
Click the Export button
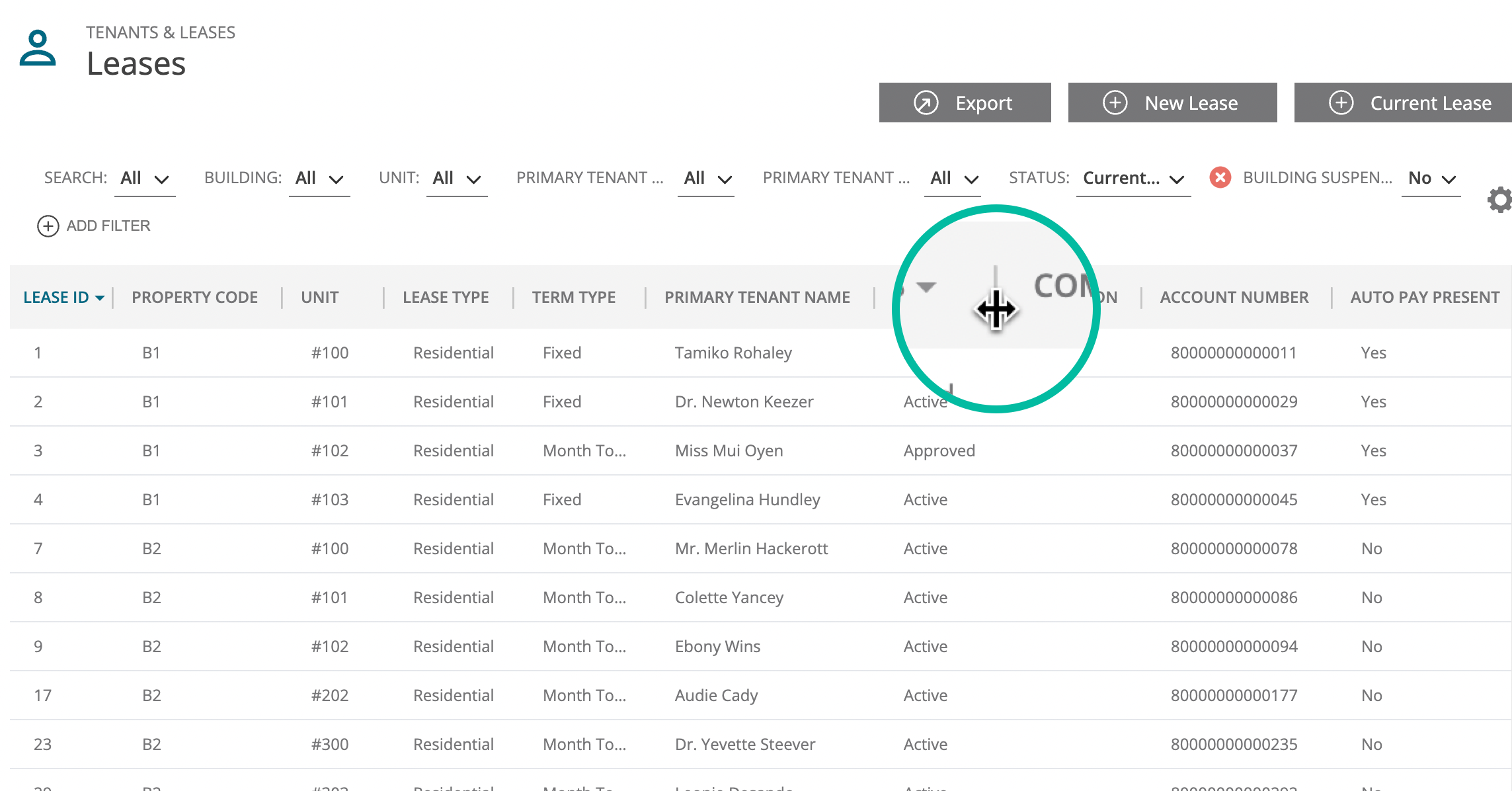point(965,103)
